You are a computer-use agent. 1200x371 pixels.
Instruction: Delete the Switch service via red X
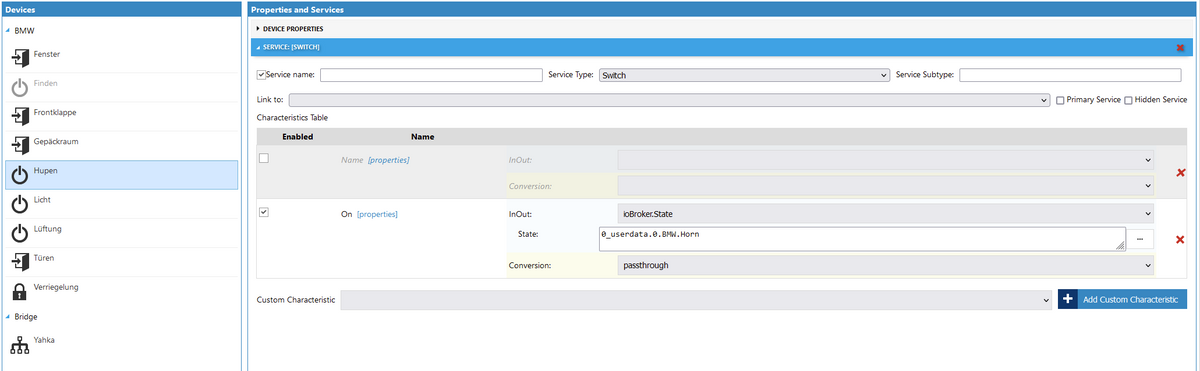(1181, 47)
